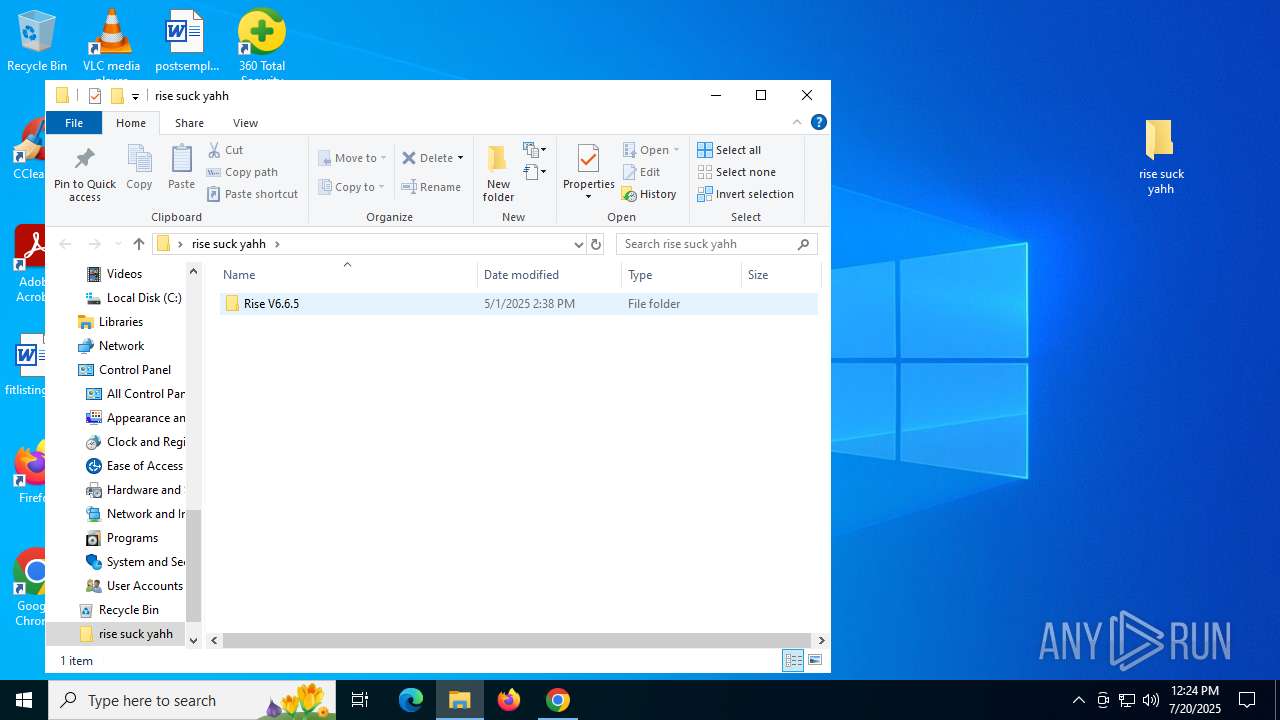The image size is (1280, 720).
Task: Create a New folder from ribbon
Action: coord(498,173)
